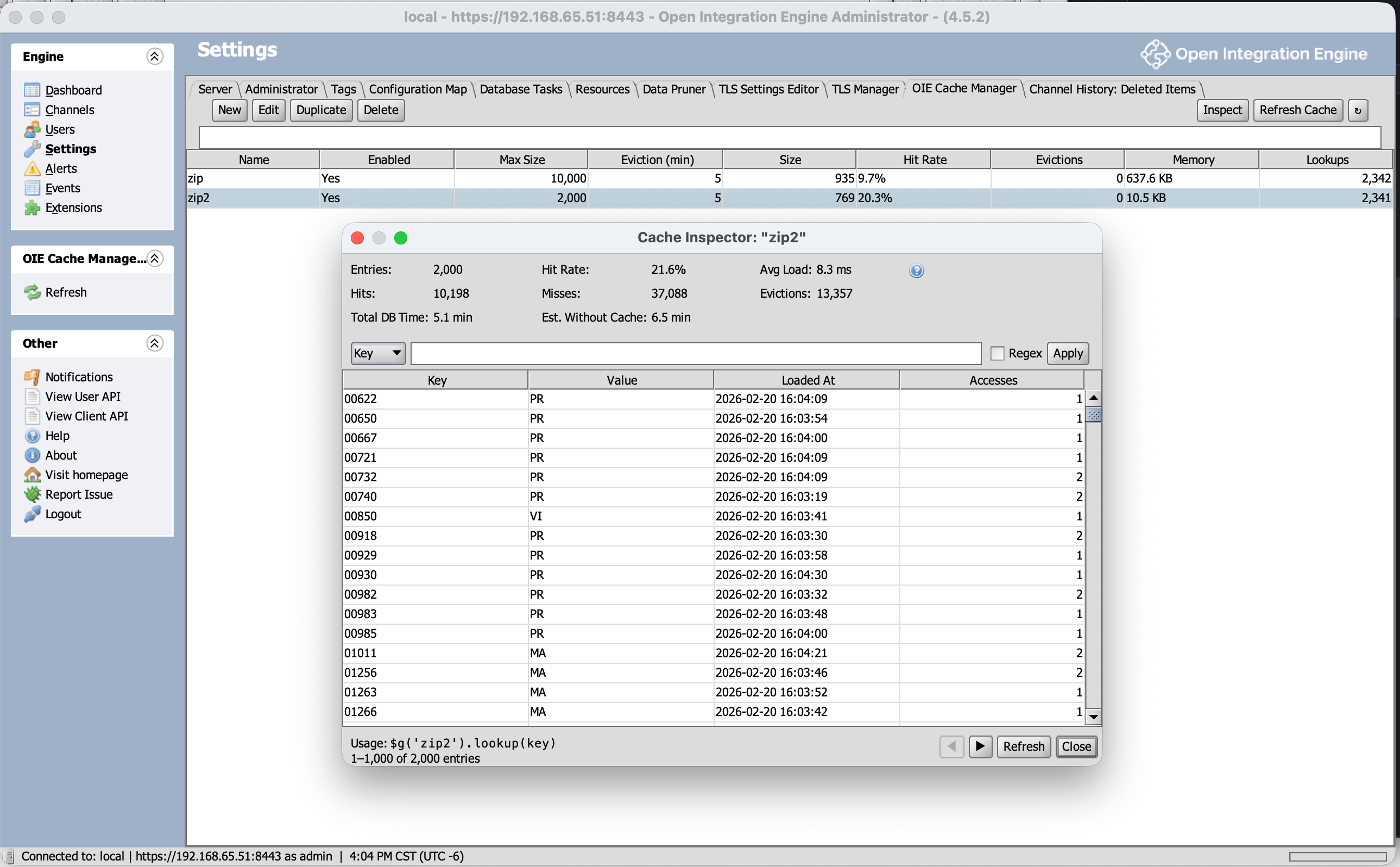Screen dimensions: 1400x867
Task: Enable the Regex checkbox in Cache Inspector
Action: (x=997, y=353)
